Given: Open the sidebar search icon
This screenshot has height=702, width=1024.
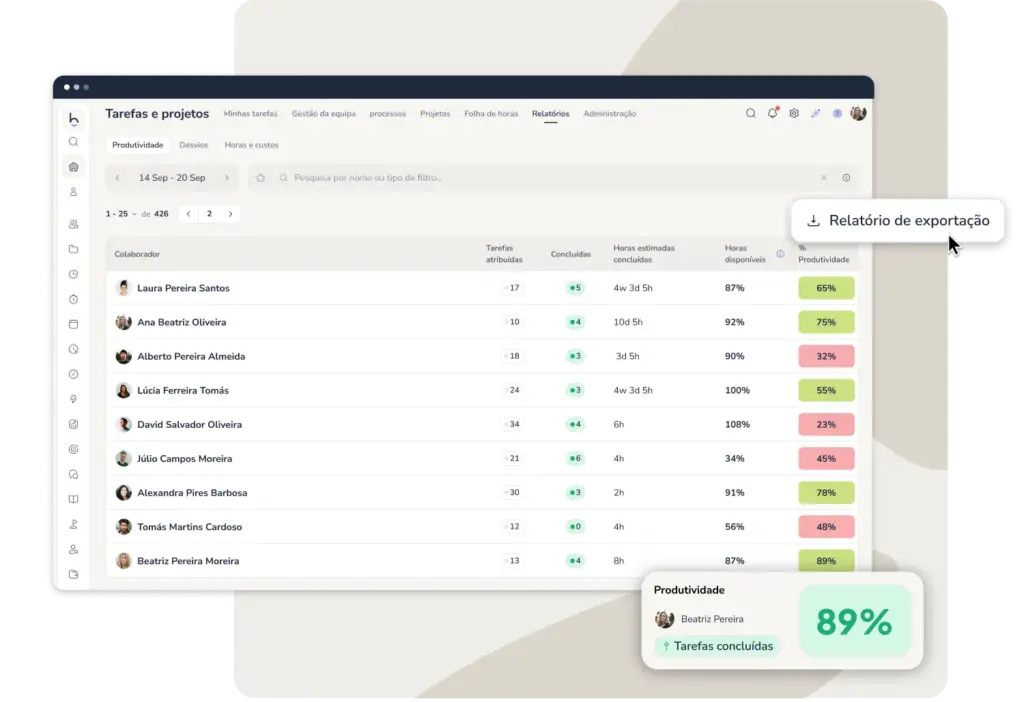Looking at the screenshot, I should pyautogui.click(x=74, y=142).
